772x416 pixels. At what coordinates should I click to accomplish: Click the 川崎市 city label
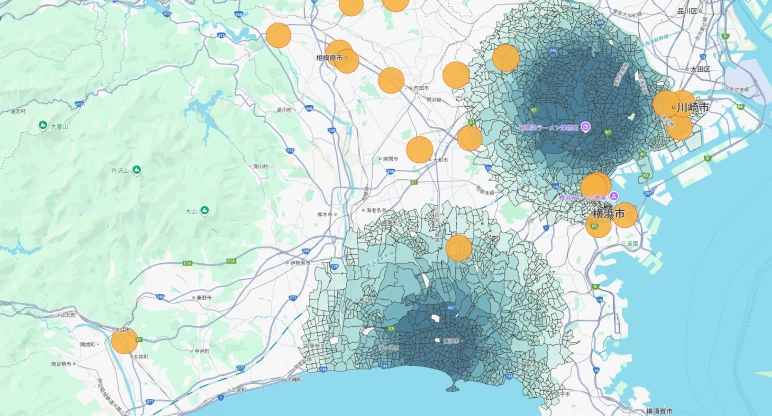click(x=692, y=106)
